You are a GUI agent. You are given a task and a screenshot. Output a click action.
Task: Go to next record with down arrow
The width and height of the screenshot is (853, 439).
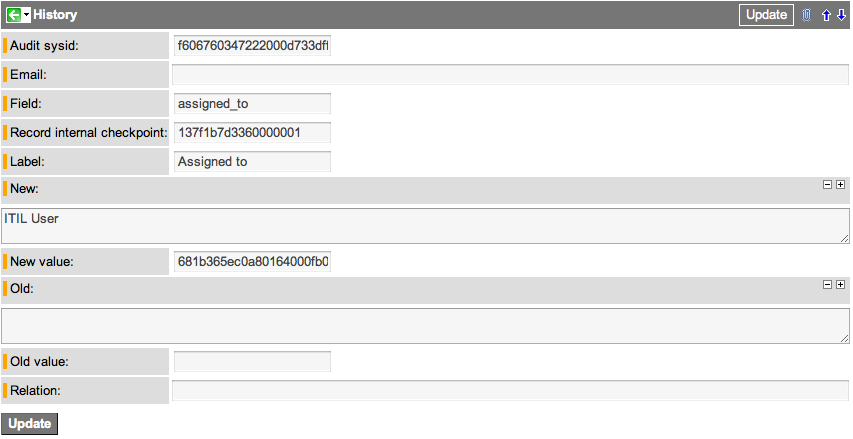coord(842,15)
